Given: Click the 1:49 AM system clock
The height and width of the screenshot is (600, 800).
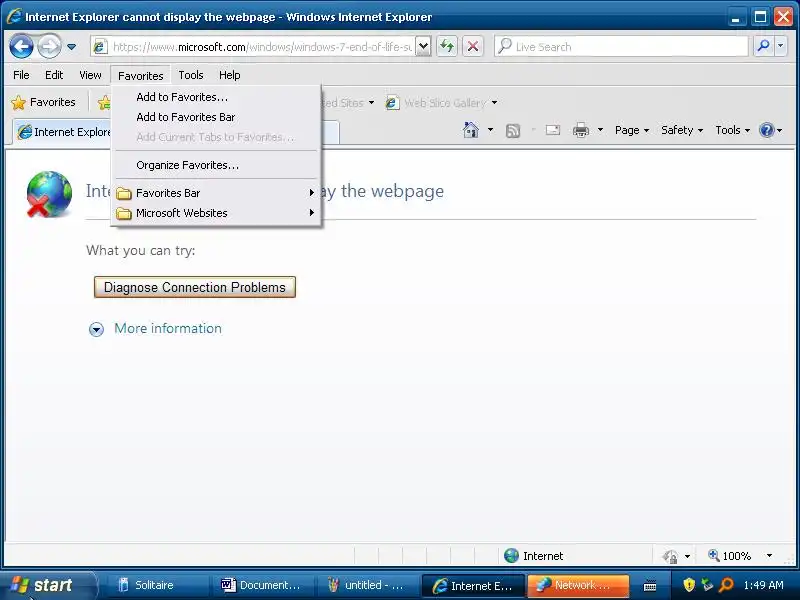Looking at the screenshot, I should tap(763, 585).
